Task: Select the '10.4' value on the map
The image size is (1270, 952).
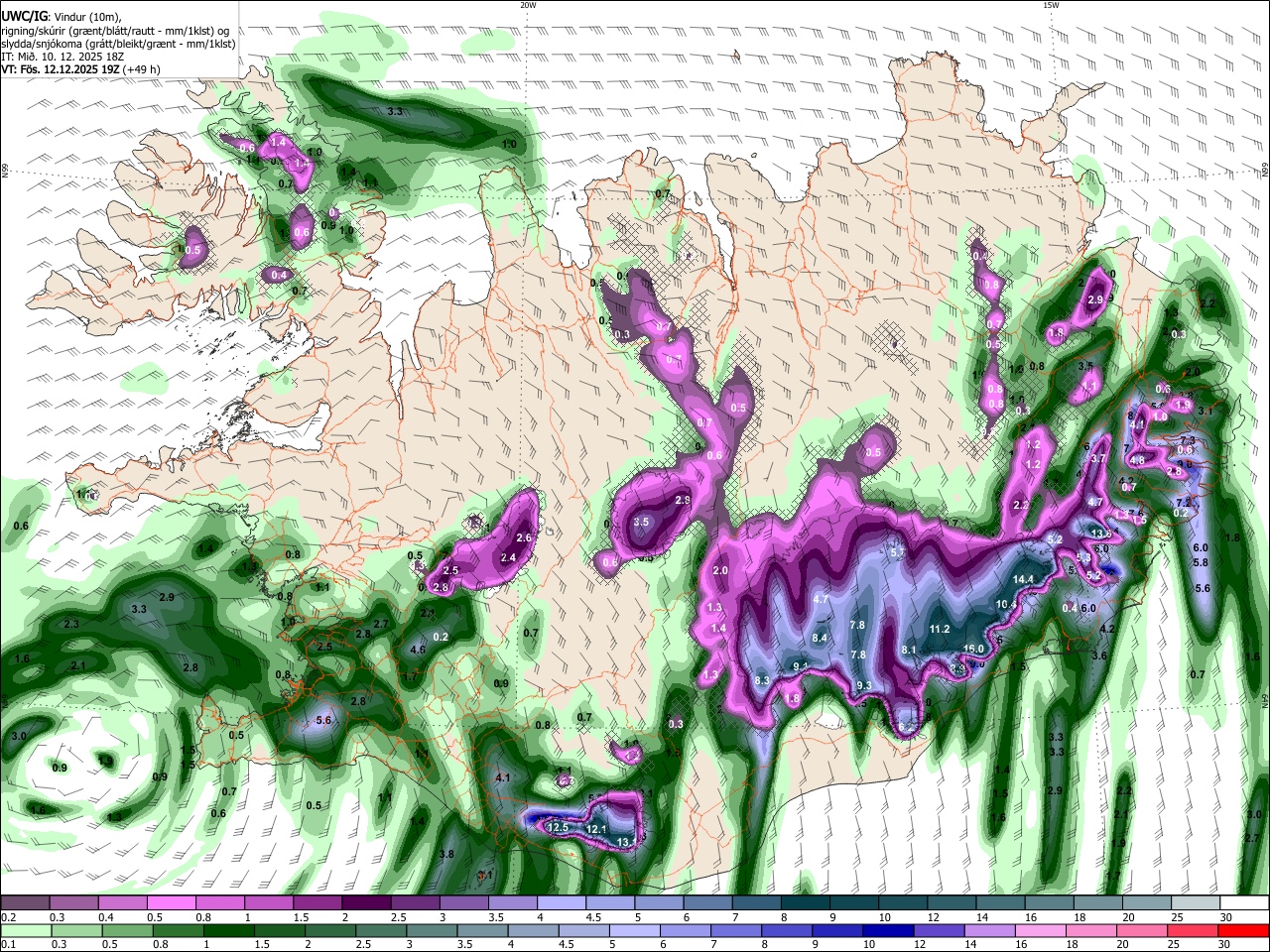Action: tap(1007, 604)
